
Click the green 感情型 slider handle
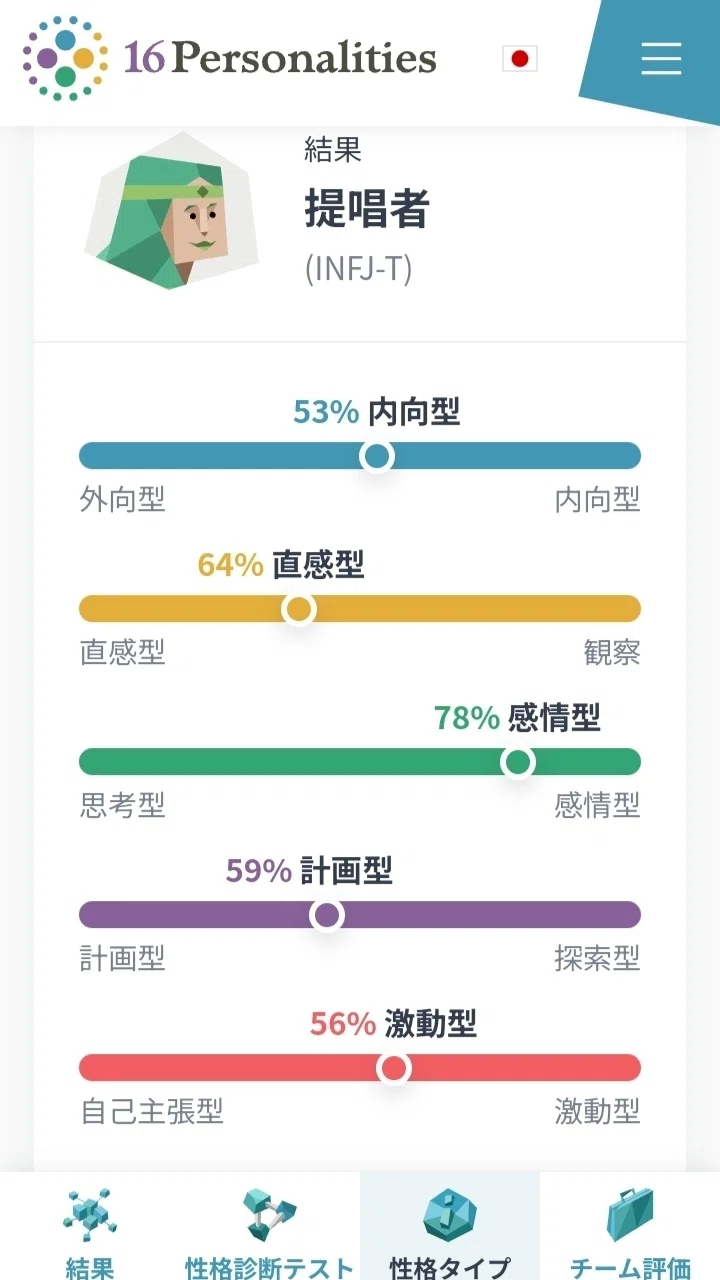coord(517,762)
